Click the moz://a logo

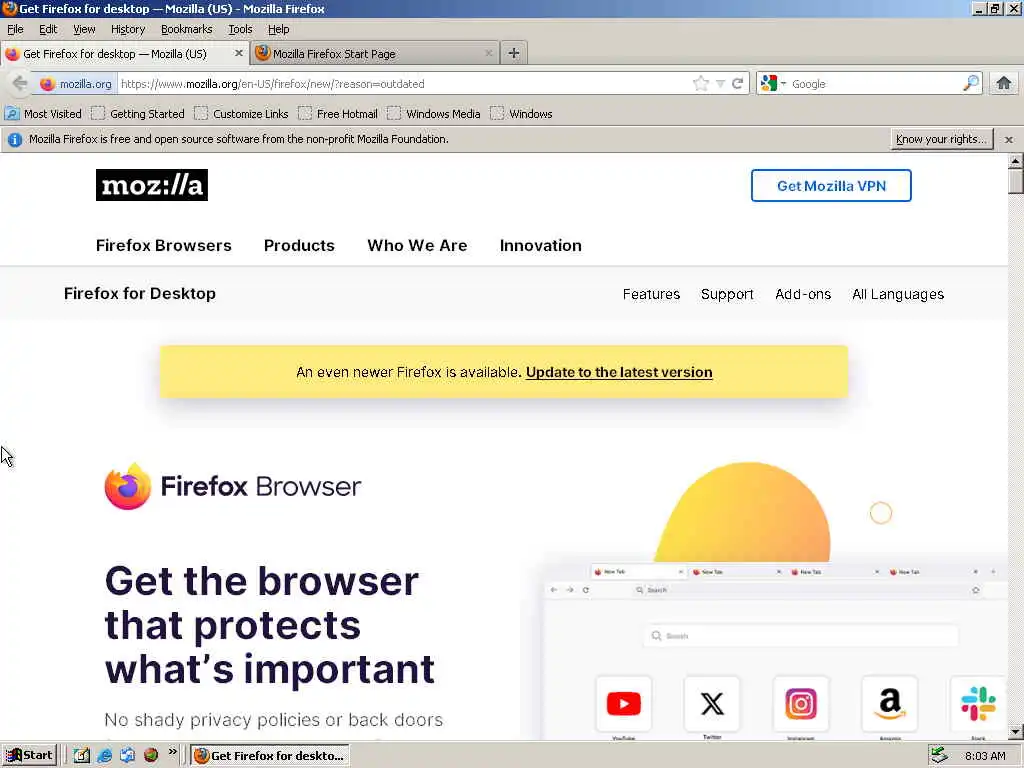click(x=152, y=185)
